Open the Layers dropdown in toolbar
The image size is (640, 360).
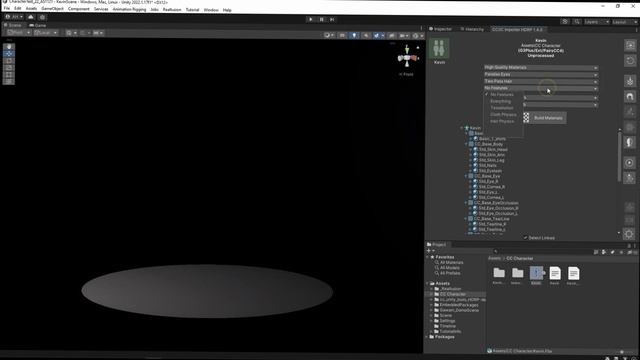[596, 22]
